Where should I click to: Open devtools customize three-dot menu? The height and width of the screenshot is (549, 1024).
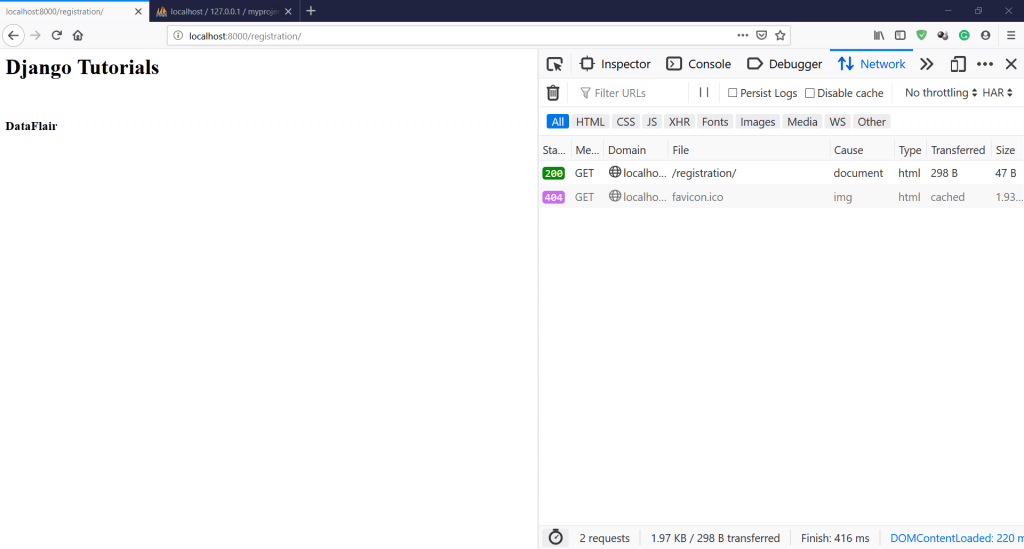coord(985,64)
